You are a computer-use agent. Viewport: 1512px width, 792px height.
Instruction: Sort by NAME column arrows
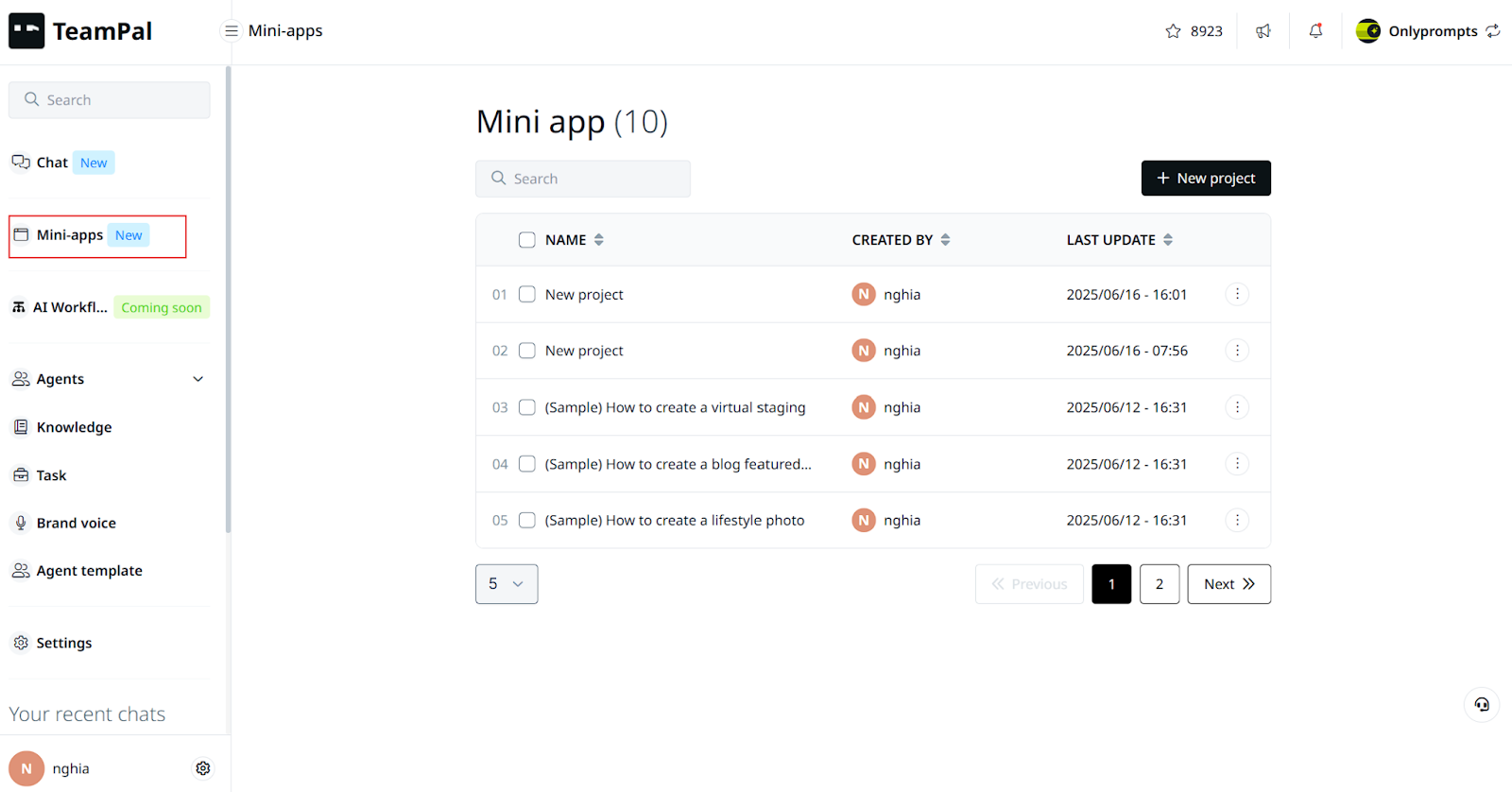(x=599, y=240)
